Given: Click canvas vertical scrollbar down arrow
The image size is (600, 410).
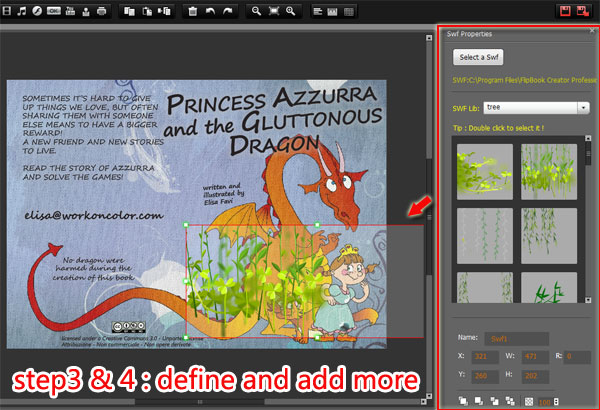Looking at the screenshot, I should tap(429, 396).
